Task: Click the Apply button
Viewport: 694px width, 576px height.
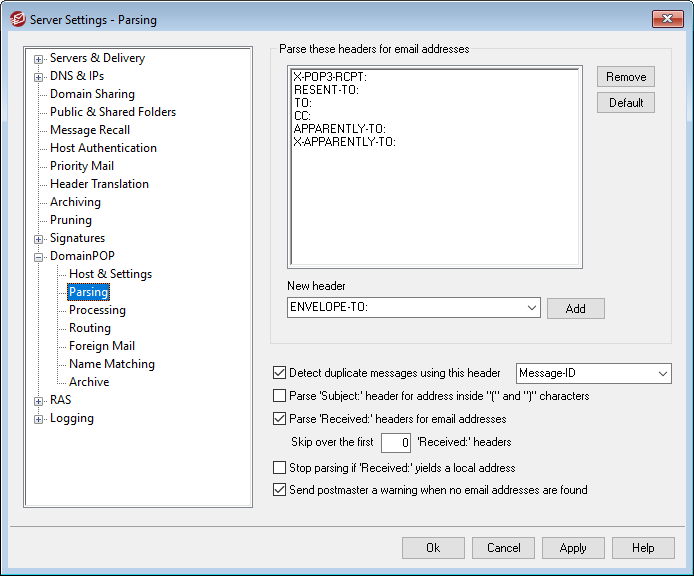Action: click(x=573, y=548)
